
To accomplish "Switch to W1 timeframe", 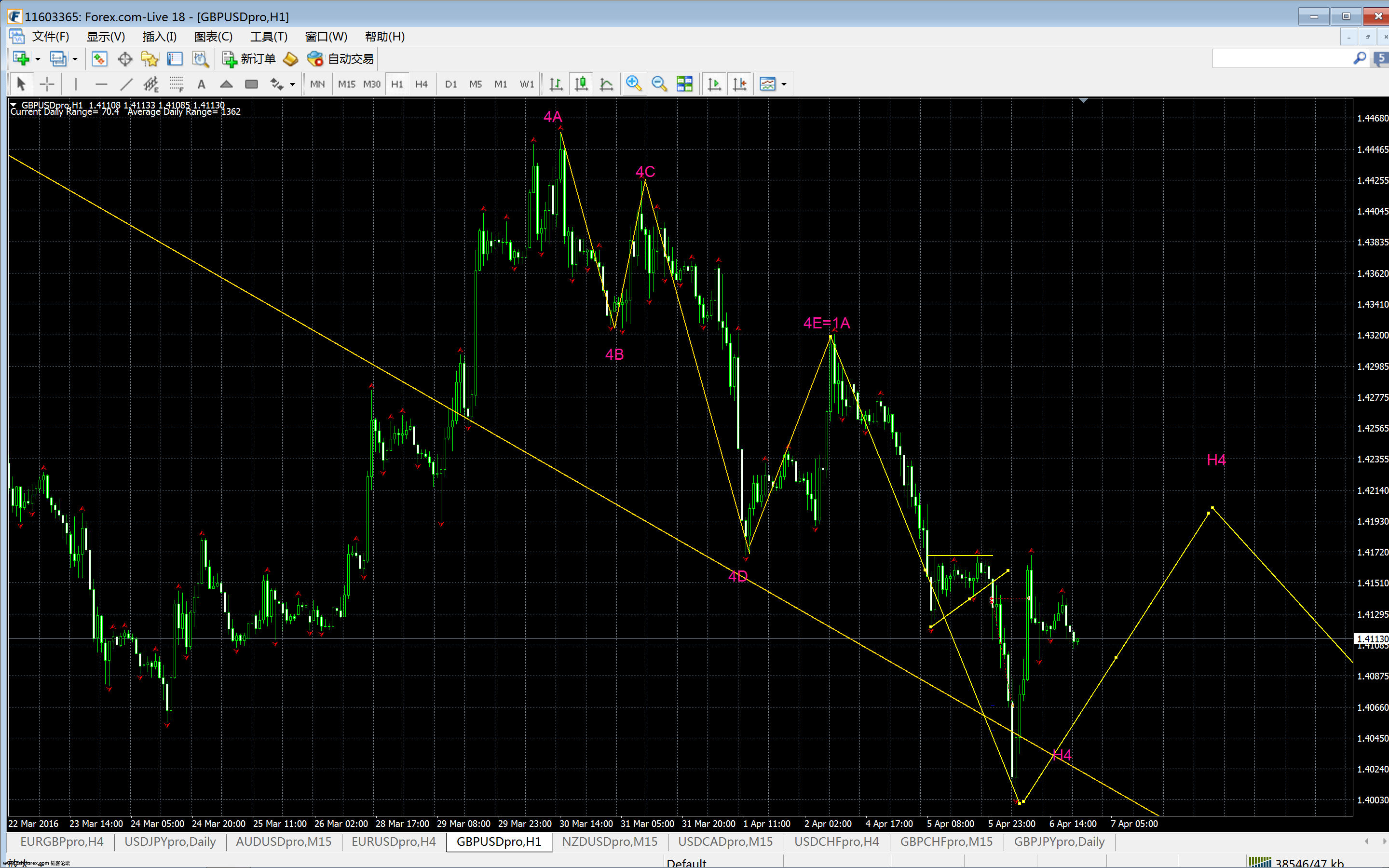I will 527,84.
